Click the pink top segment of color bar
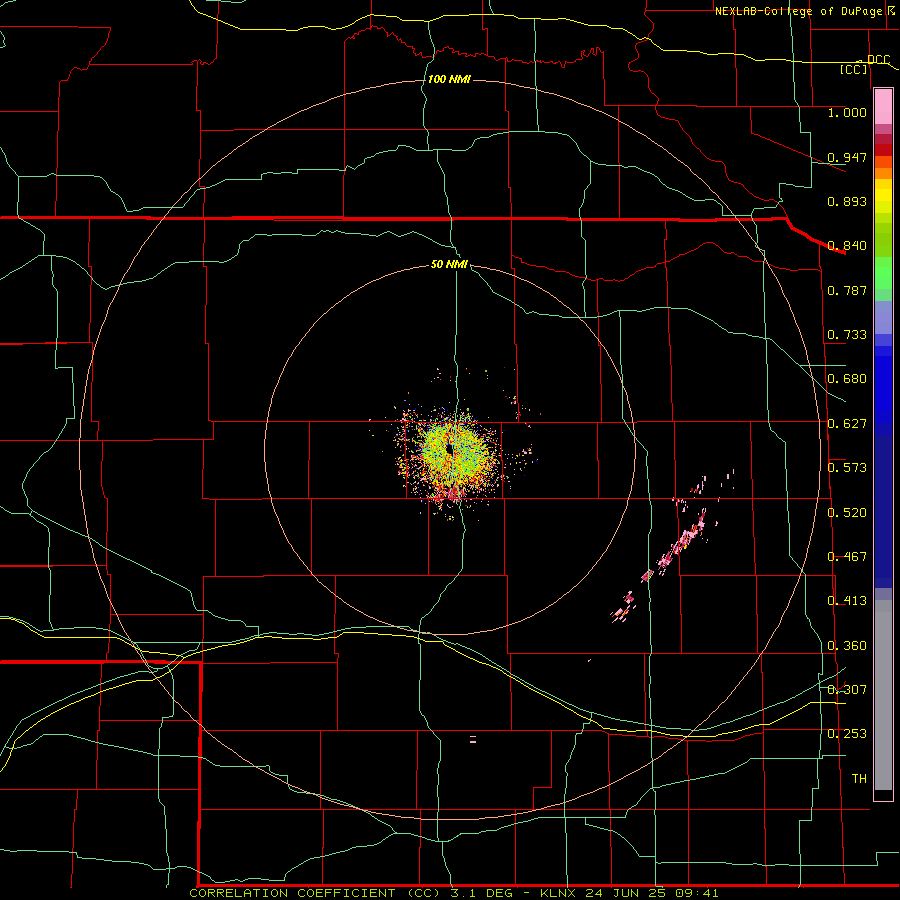This screenshot has width=900, height=900. (883, 107)
